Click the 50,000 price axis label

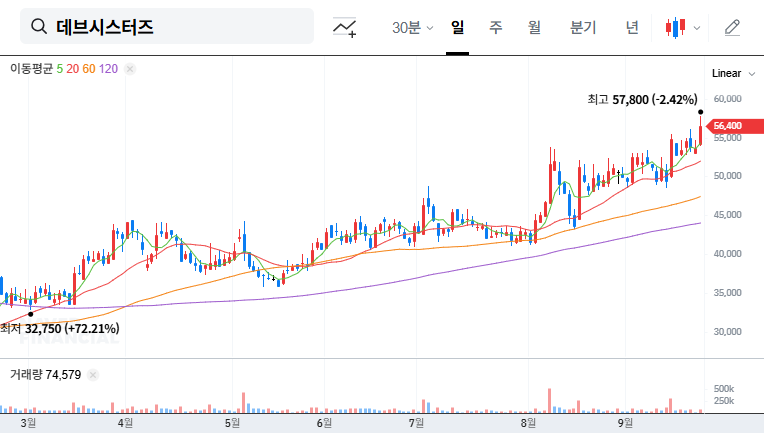pyautogui.click(x=727, y=176)
